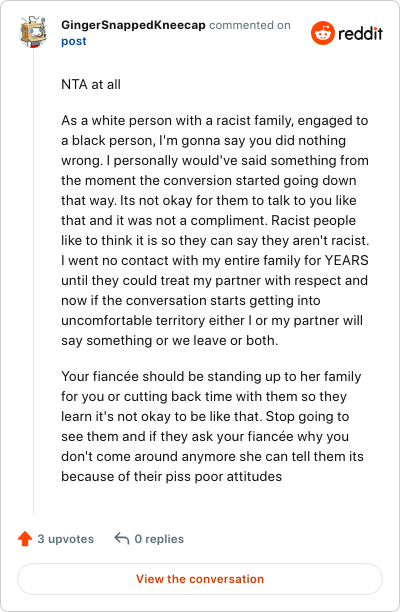400x612 pixels.
Task: Click the reply arrow icon
Action: (121, 539)
